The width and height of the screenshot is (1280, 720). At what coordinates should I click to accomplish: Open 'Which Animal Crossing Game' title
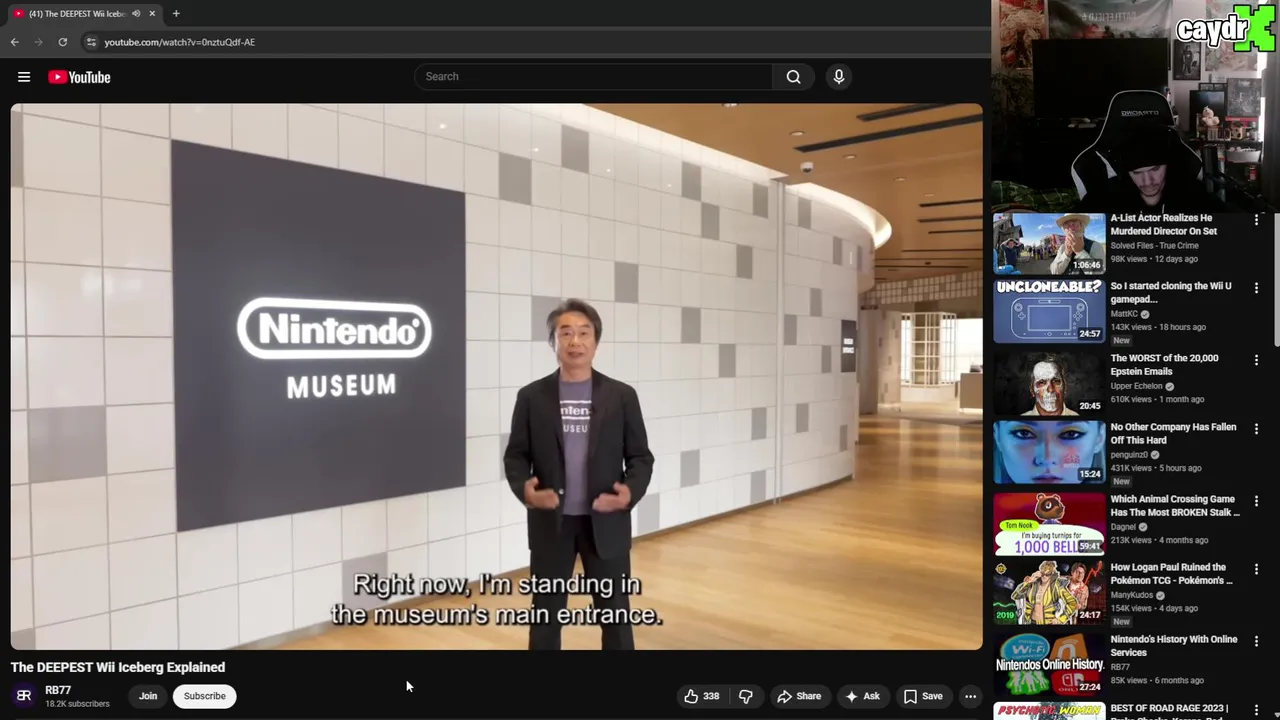[x=1175, y=505]
